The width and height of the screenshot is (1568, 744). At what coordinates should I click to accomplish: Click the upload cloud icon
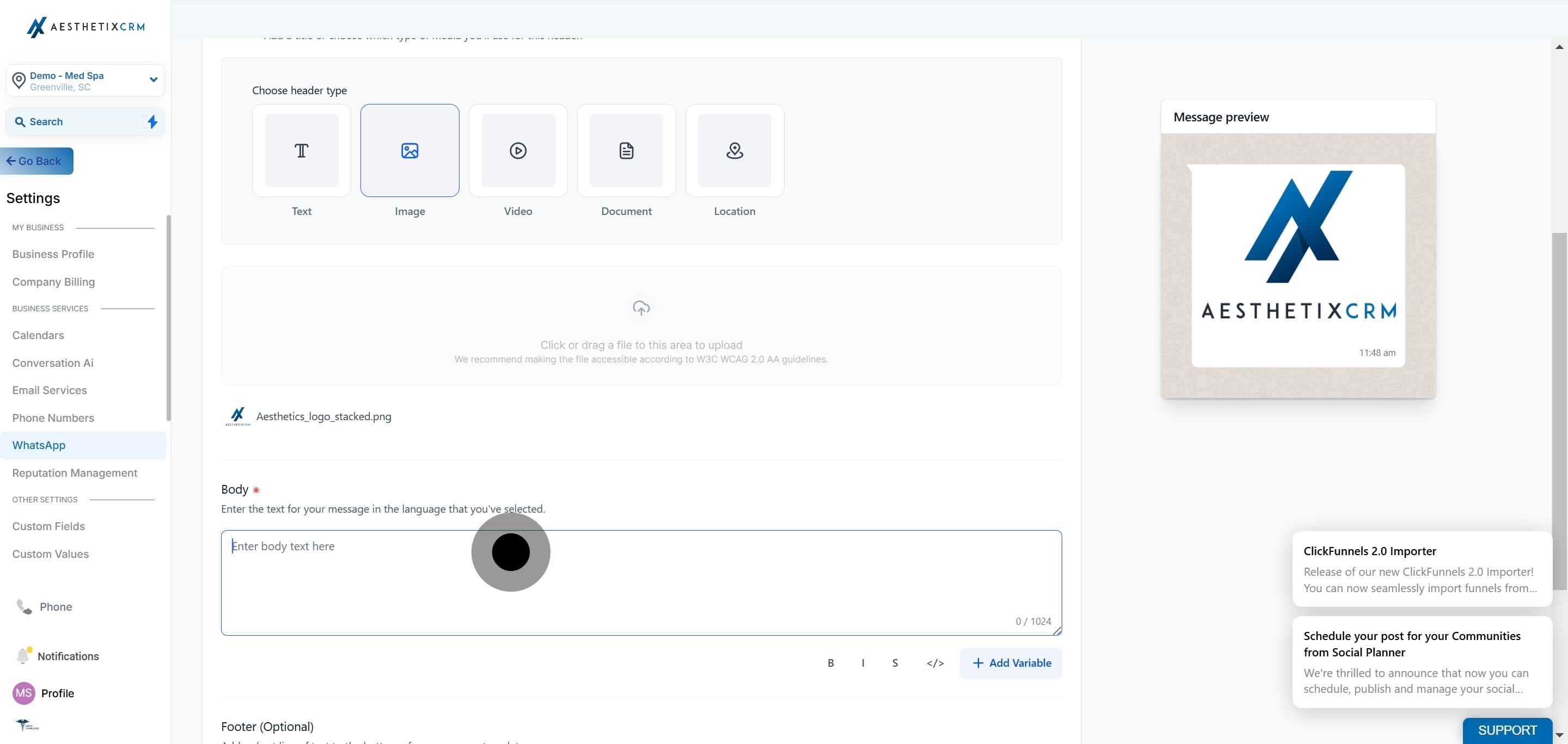(x=641, y=308)
